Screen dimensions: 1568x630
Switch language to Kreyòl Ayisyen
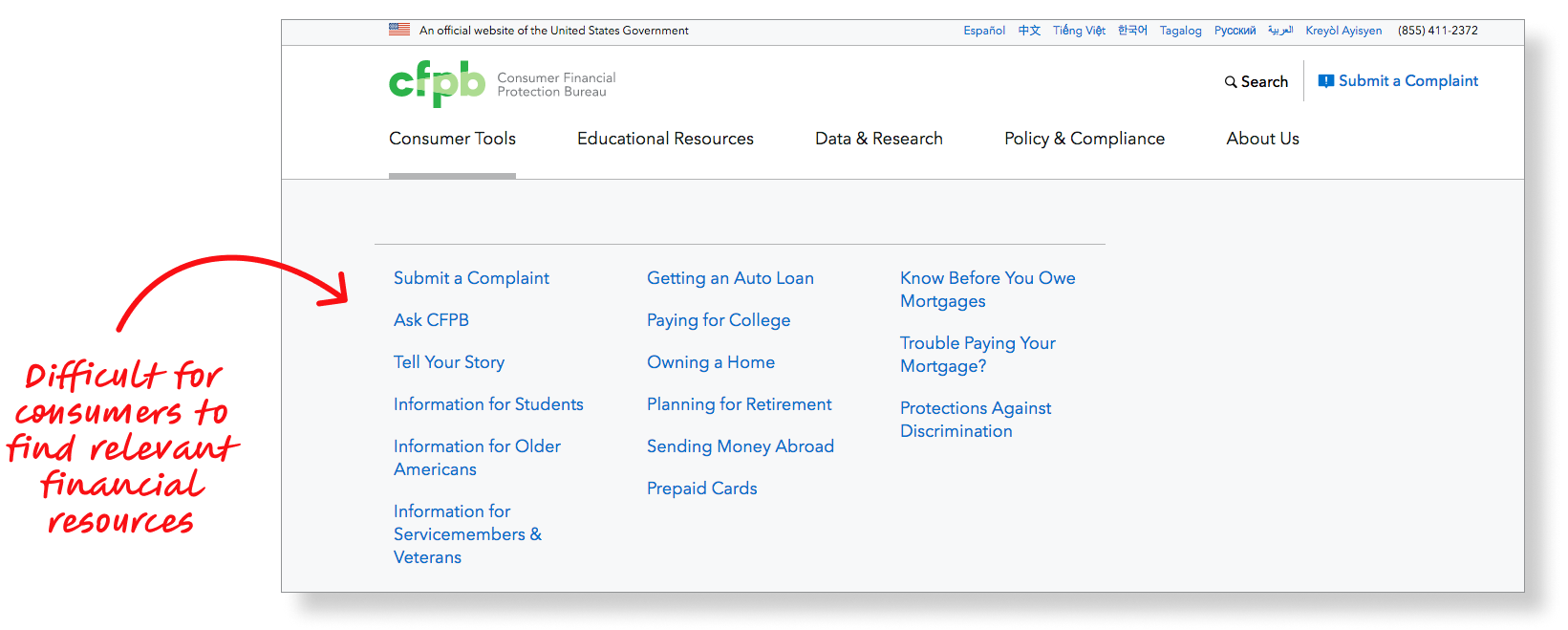pos(1343,31)
